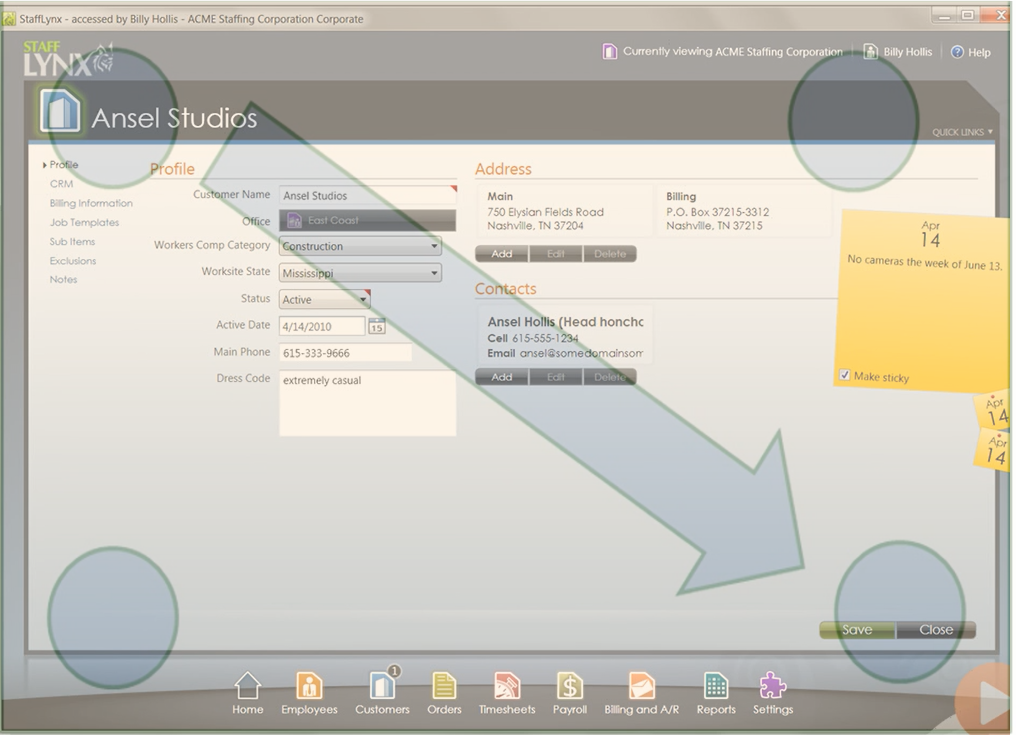Click the Active Date text field
Screen dimensions: 1016x735
click(322, 326)
